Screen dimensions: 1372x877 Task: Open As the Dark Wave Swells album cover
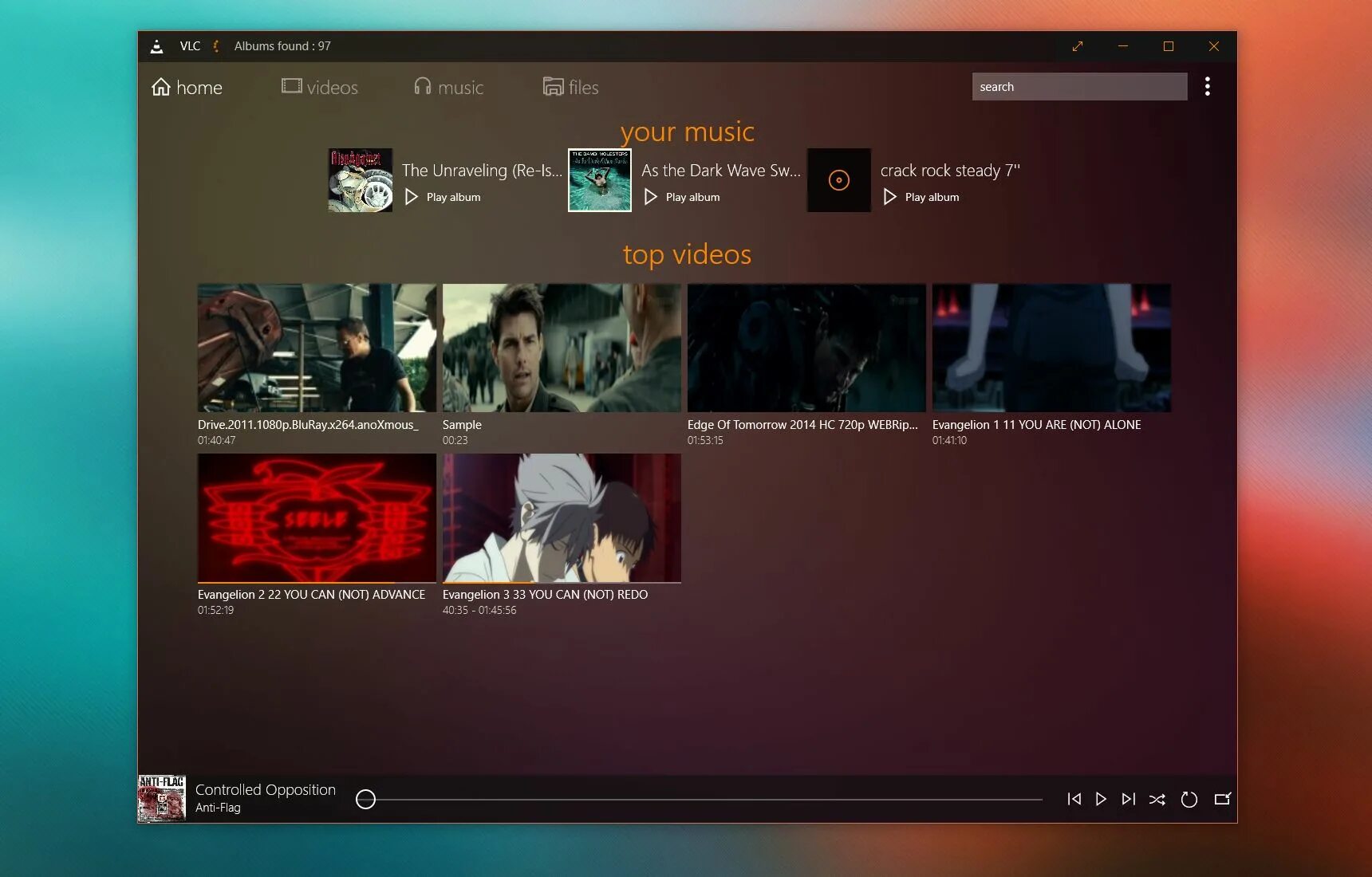click(x=600, y=180)
